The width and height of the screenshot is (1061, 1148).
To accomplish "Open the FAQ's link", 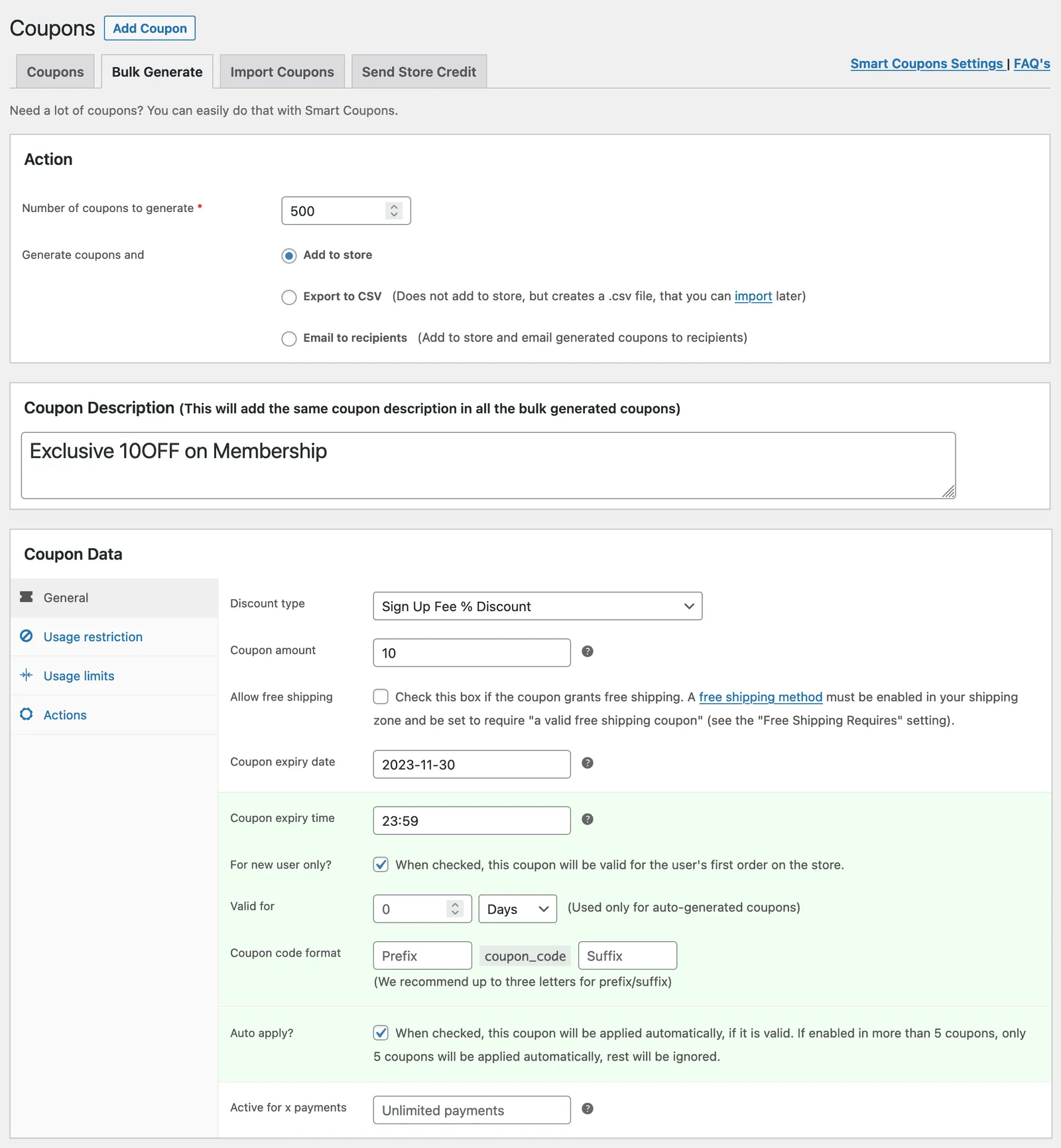I will click(1032, 64).
